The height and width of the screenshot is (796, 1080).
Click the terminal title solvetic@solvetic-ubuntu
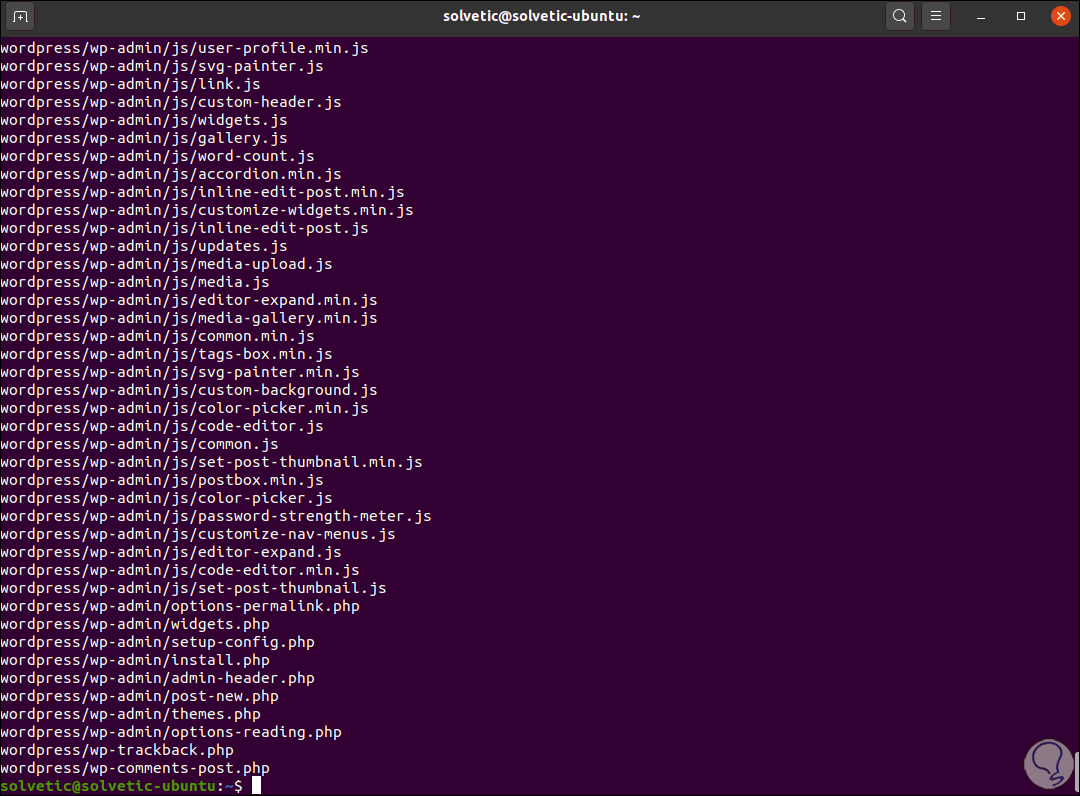(x=541, y=17)
